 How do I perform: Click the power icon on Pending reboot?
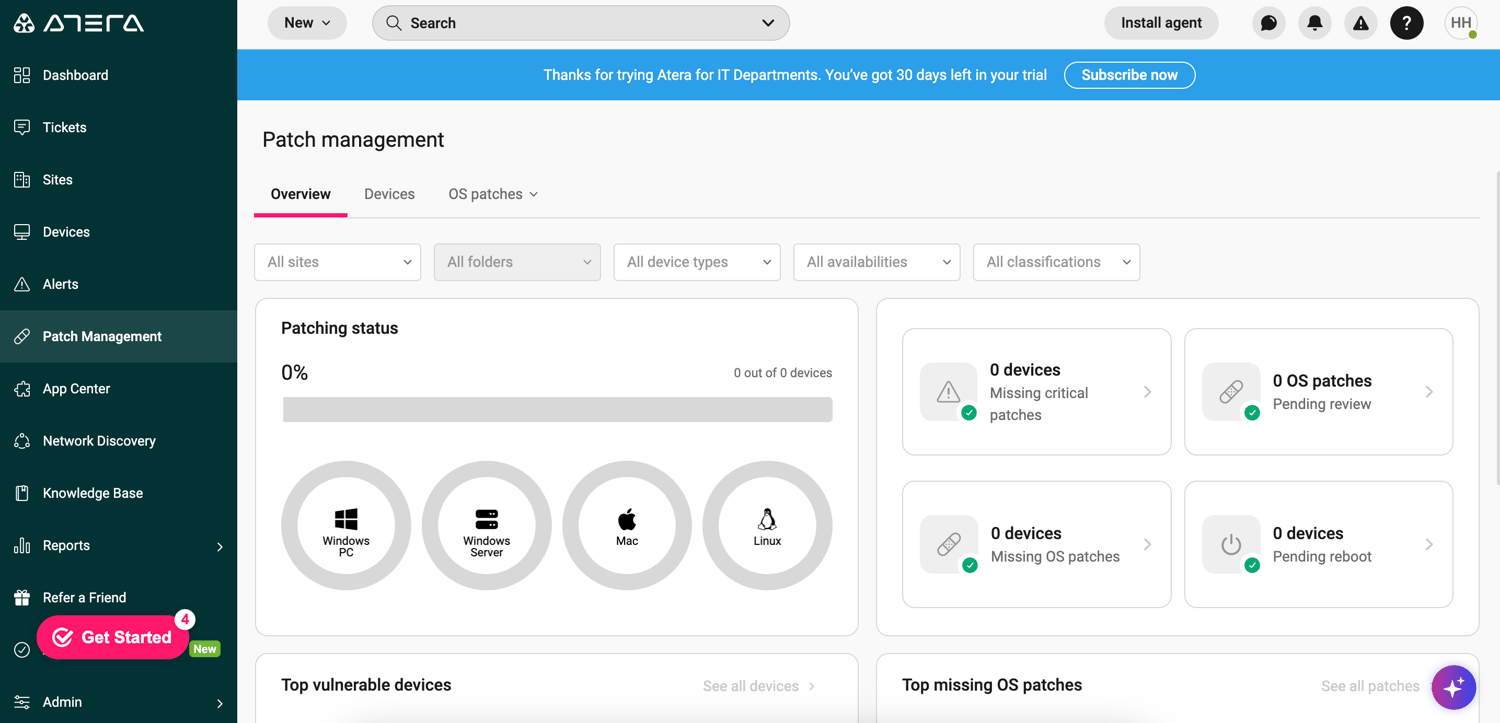[1231, 544]
